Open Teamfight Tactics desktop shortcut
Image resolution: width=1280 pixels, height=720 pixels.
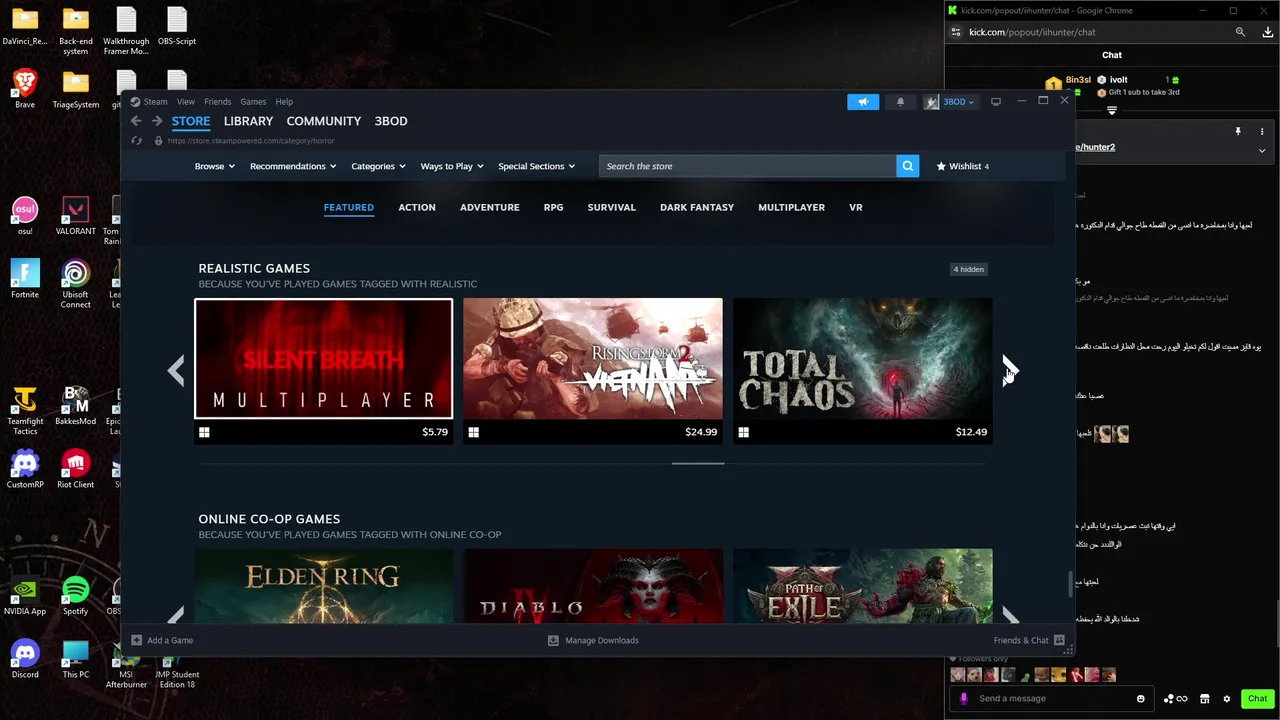pyautogui.click(x=25, y=410)
